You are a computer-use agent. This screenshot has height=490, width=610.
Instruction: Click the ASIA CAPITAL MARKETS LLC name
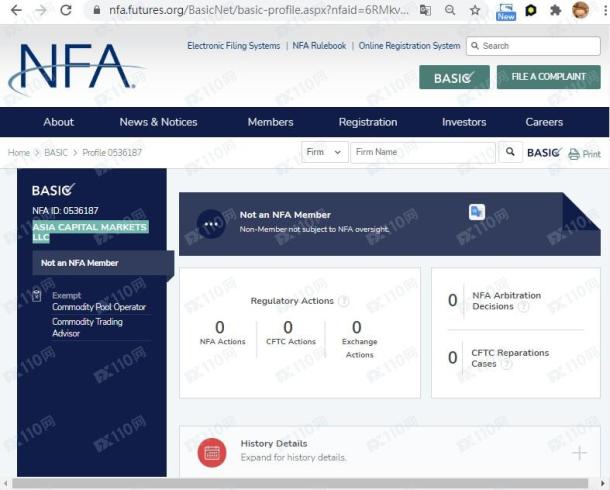coord(90,232)
